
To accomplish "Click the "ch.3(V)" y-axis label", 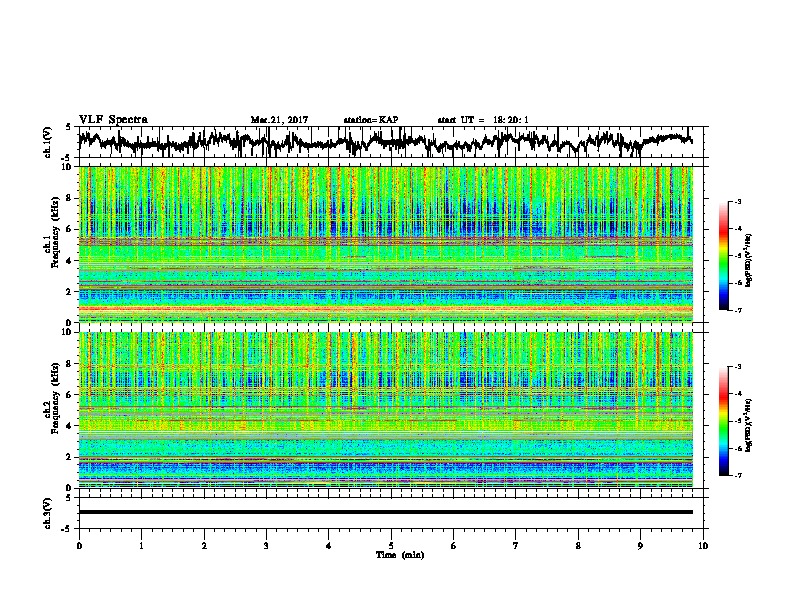I will (x=48, y=513).
